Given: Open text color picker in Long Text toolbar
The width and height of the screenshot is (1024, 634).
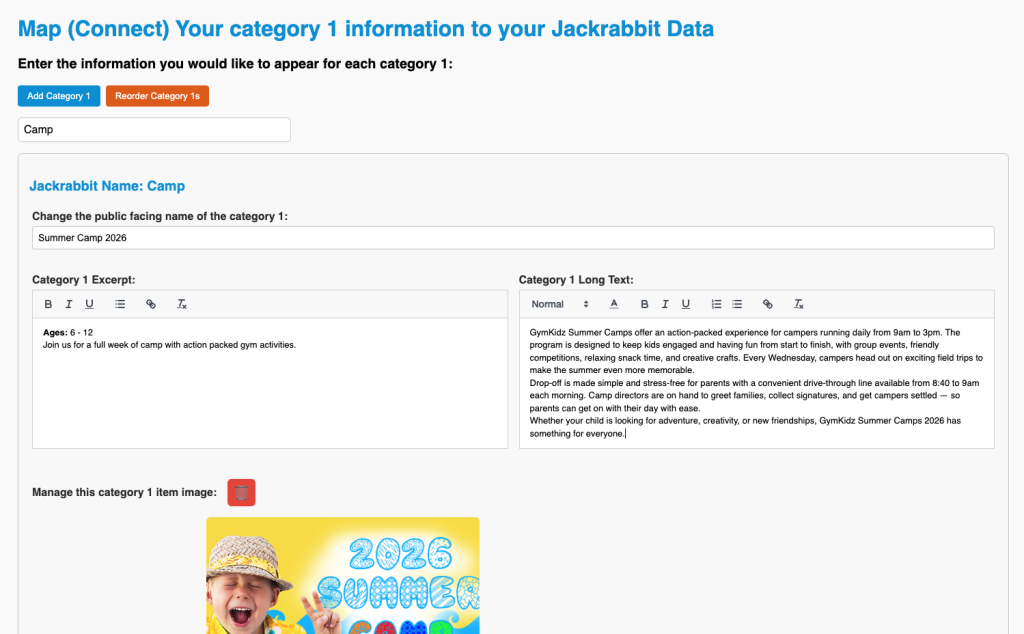Looking at the screenshot, I should coord(614,304).
